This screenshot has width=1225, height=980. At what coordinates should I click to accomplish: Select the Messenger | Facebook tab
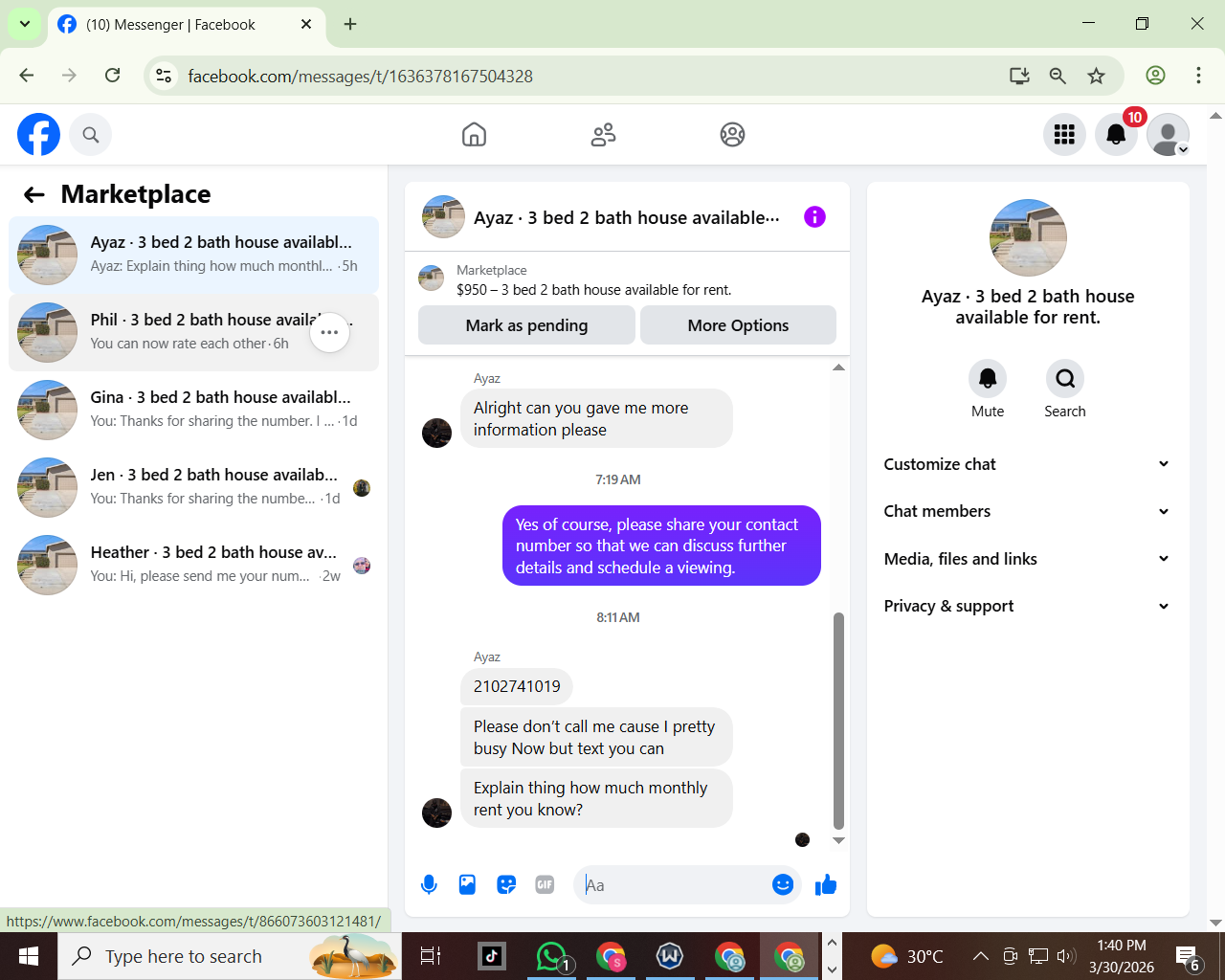(186, 25)
